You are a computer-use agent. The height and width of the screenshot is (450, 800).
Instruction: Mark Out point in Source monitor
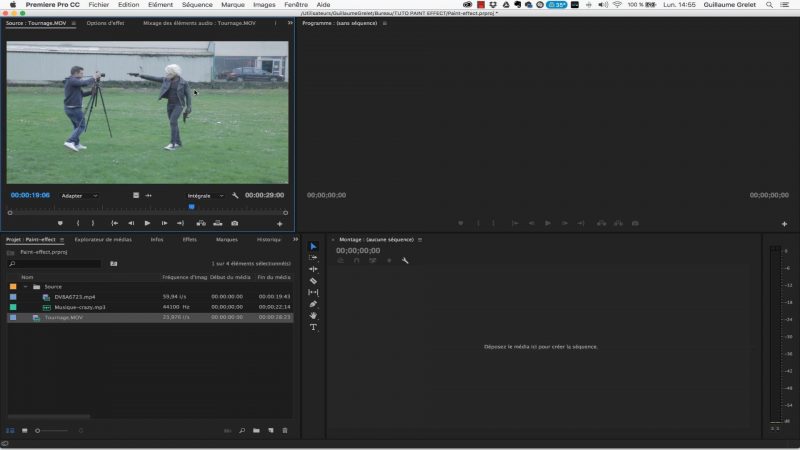93,223
